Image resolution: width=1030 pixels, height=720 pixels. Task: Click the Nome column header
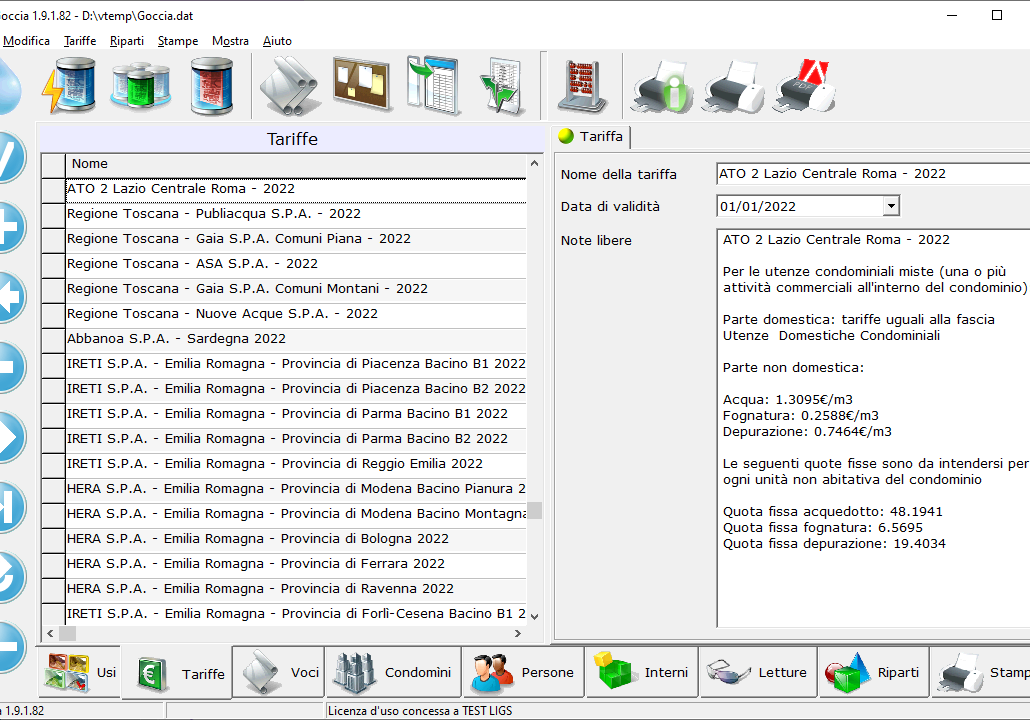click(296, 164)
